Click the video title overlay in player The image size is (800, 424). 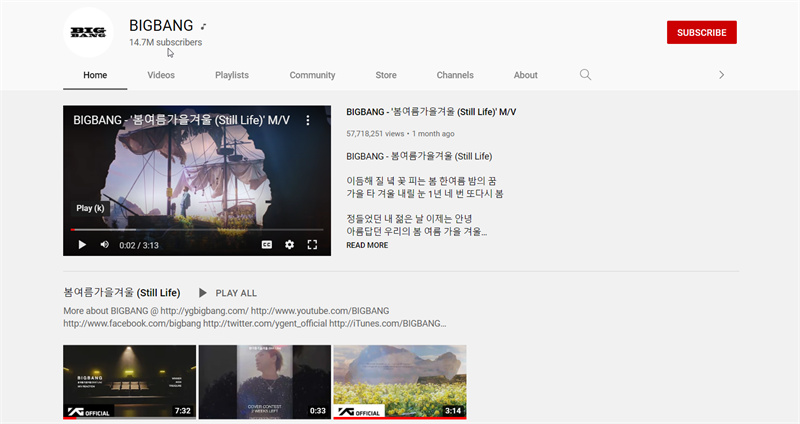[181, 120]
